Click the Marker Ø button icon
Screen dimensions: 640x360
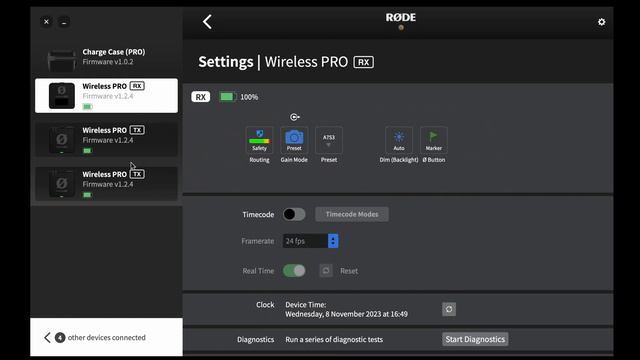click(x=433, y=140)
